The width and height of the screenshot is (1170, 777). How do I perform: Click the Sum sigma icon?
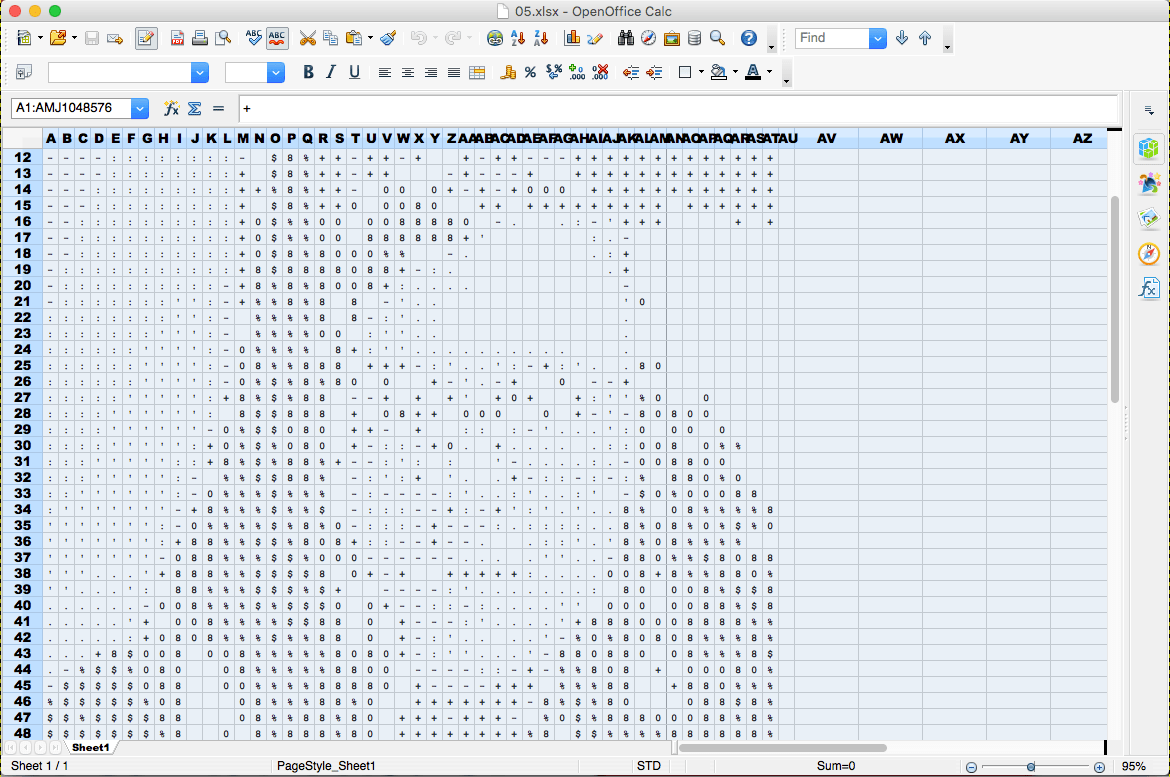point(194,108)
